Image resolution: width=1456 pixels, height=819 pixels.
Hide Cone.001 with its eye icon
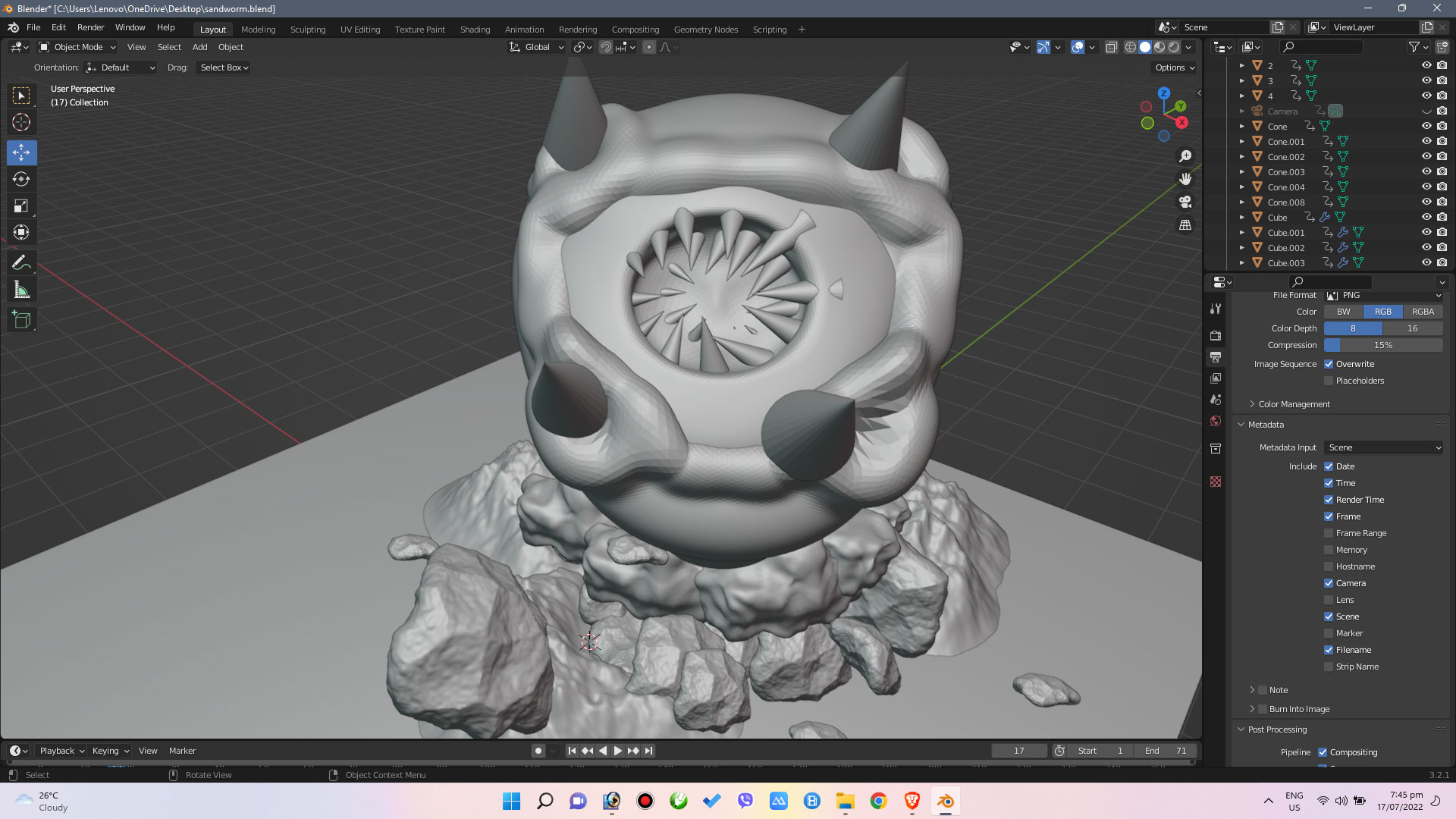(1426, 141)
